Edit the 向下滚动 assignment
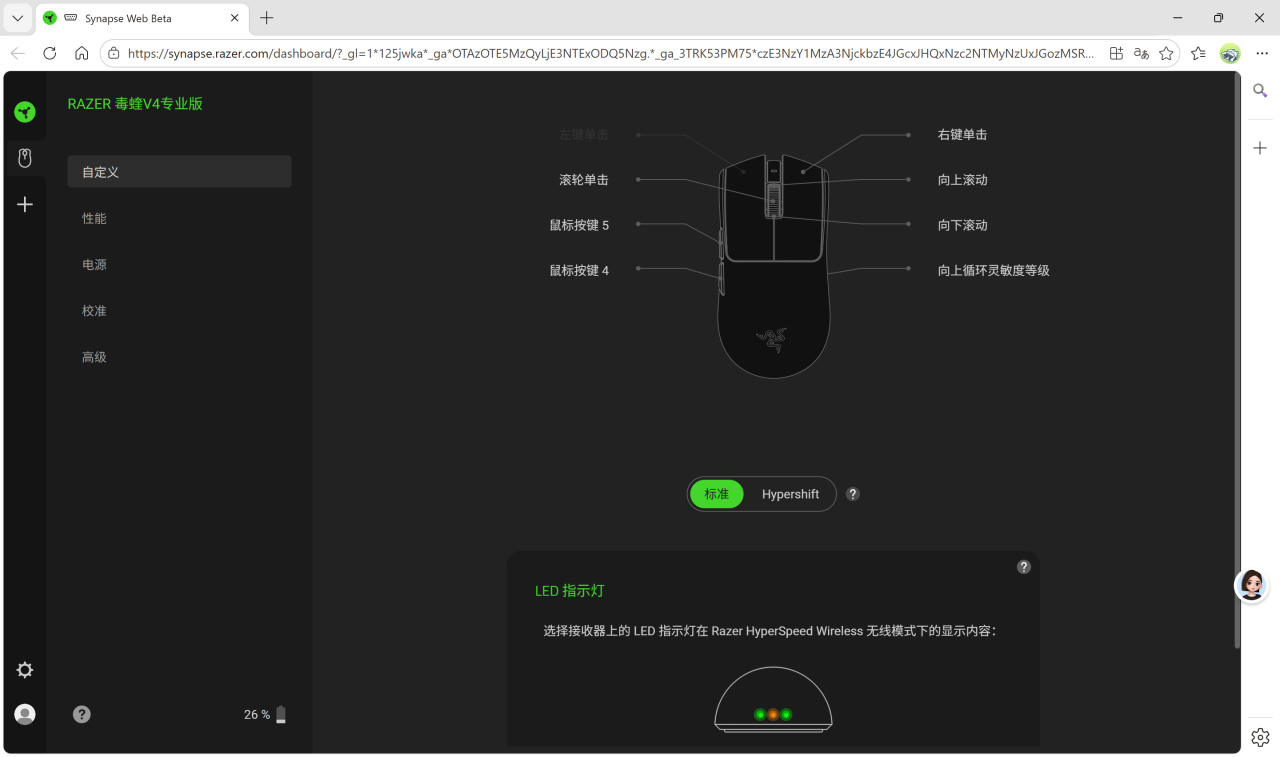1280x757 pixels. pos(962,225)
